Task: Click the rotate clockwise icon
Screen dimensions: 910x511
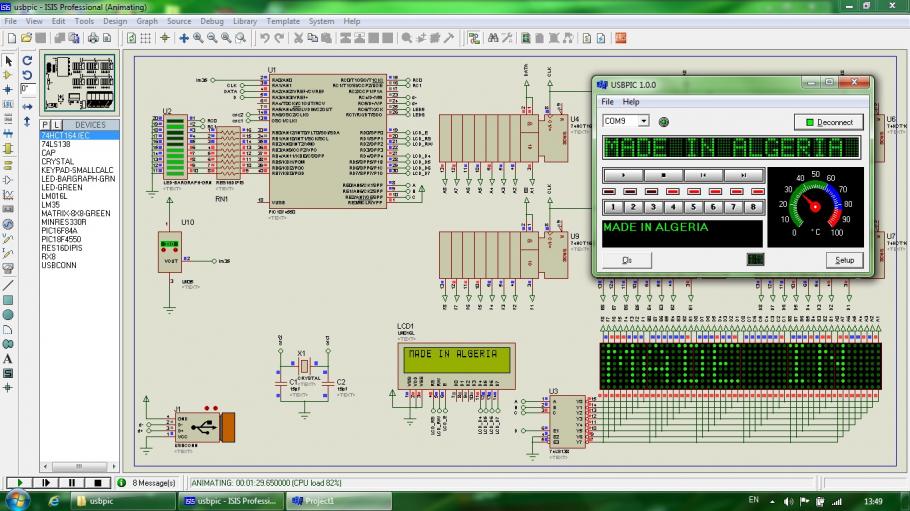Action: click(27, 60)
